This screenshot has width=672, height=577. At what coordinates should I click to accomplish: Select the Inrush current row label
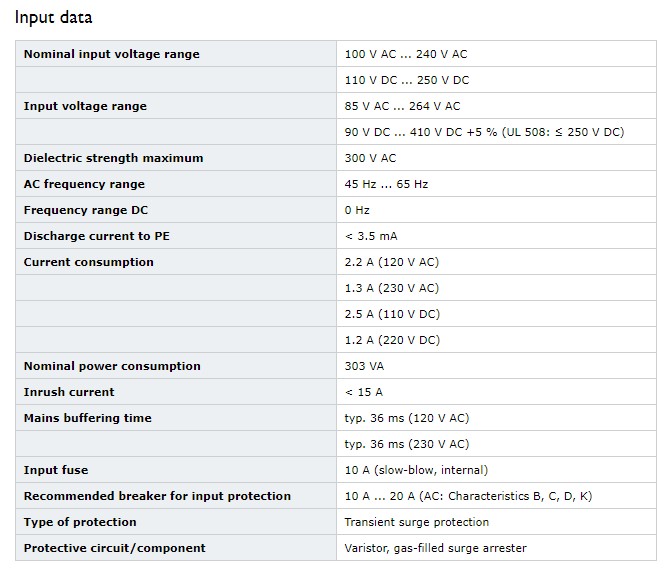coord(69,392)
